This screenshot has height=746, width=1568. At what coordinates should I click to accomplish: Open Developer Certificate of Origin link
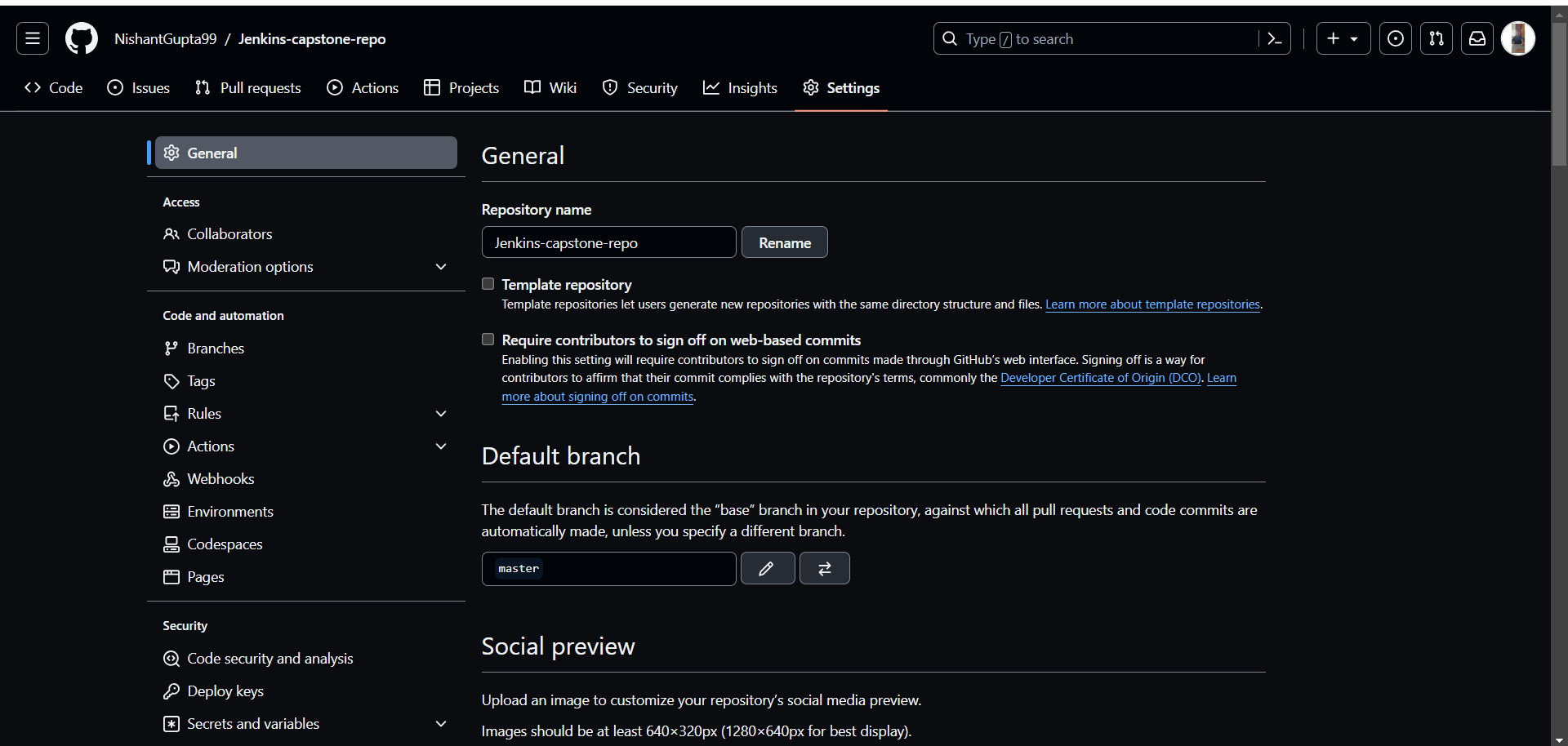pyautogui.click(x=1100, y=378)
